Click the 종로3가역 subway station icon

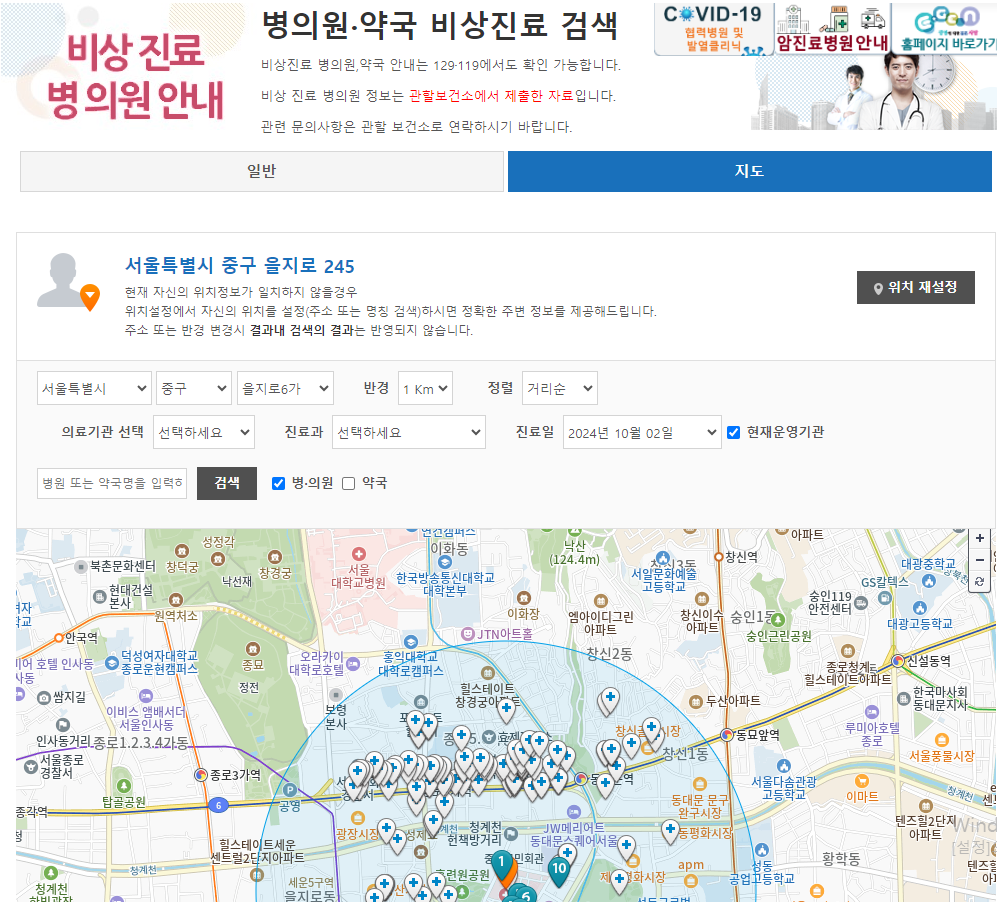(201, 774)
